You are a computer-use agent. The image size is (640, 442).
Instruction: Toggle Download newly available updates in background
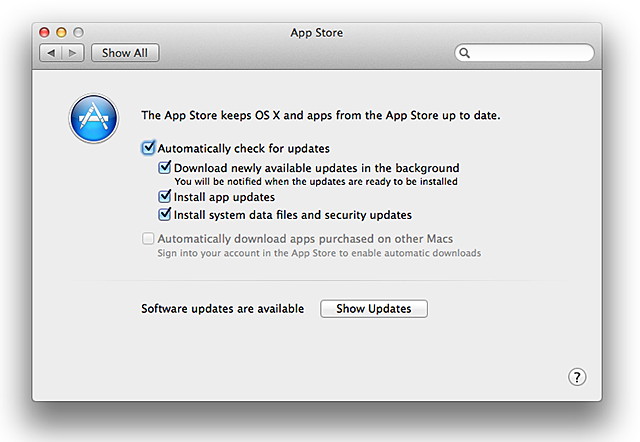click(164, 167)
